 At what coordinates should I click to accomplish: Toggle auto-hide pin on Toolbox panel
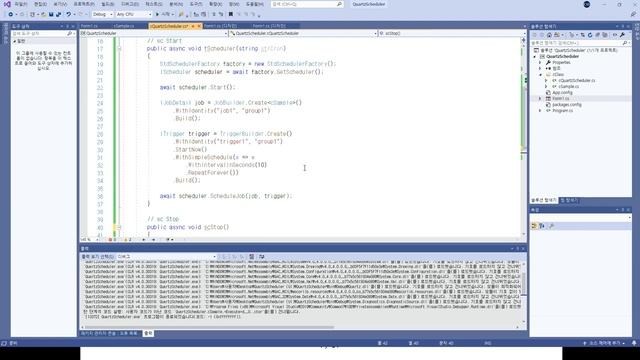pyautogui.click(x=68, y=26)
